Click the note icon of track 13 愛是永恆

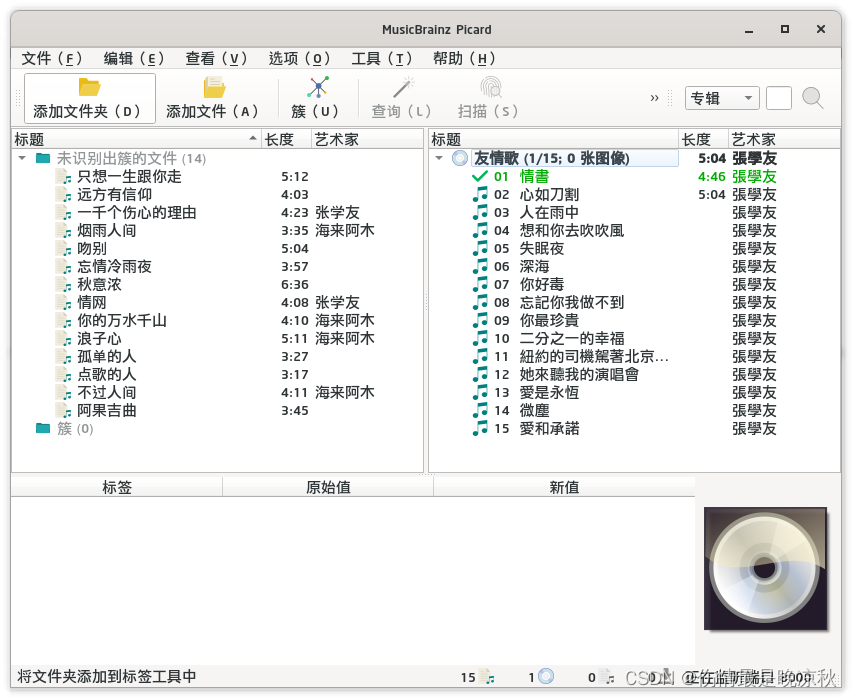point(480,392)
